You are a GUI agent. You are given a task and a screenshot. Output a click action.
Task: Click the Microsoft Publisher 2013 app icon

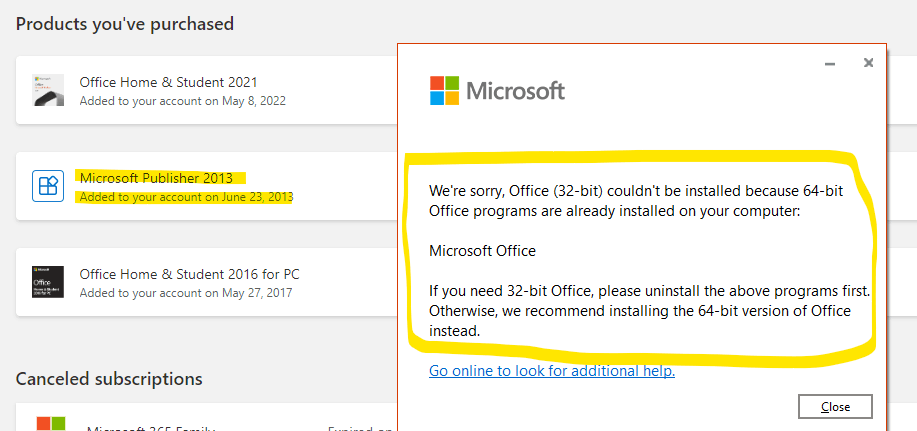(48, 186)
